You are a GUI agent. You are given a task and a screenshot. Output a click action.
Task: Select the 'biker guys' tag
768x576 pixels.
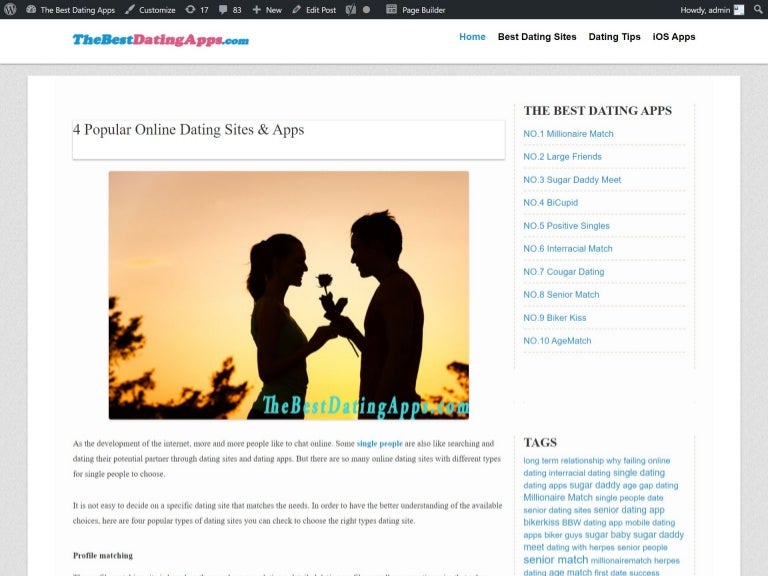click(x=563, y=535)
